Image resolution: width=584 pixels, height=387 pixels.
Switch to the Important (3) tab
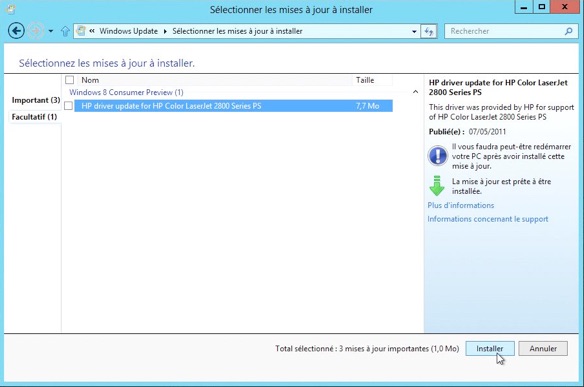[36, 100]
